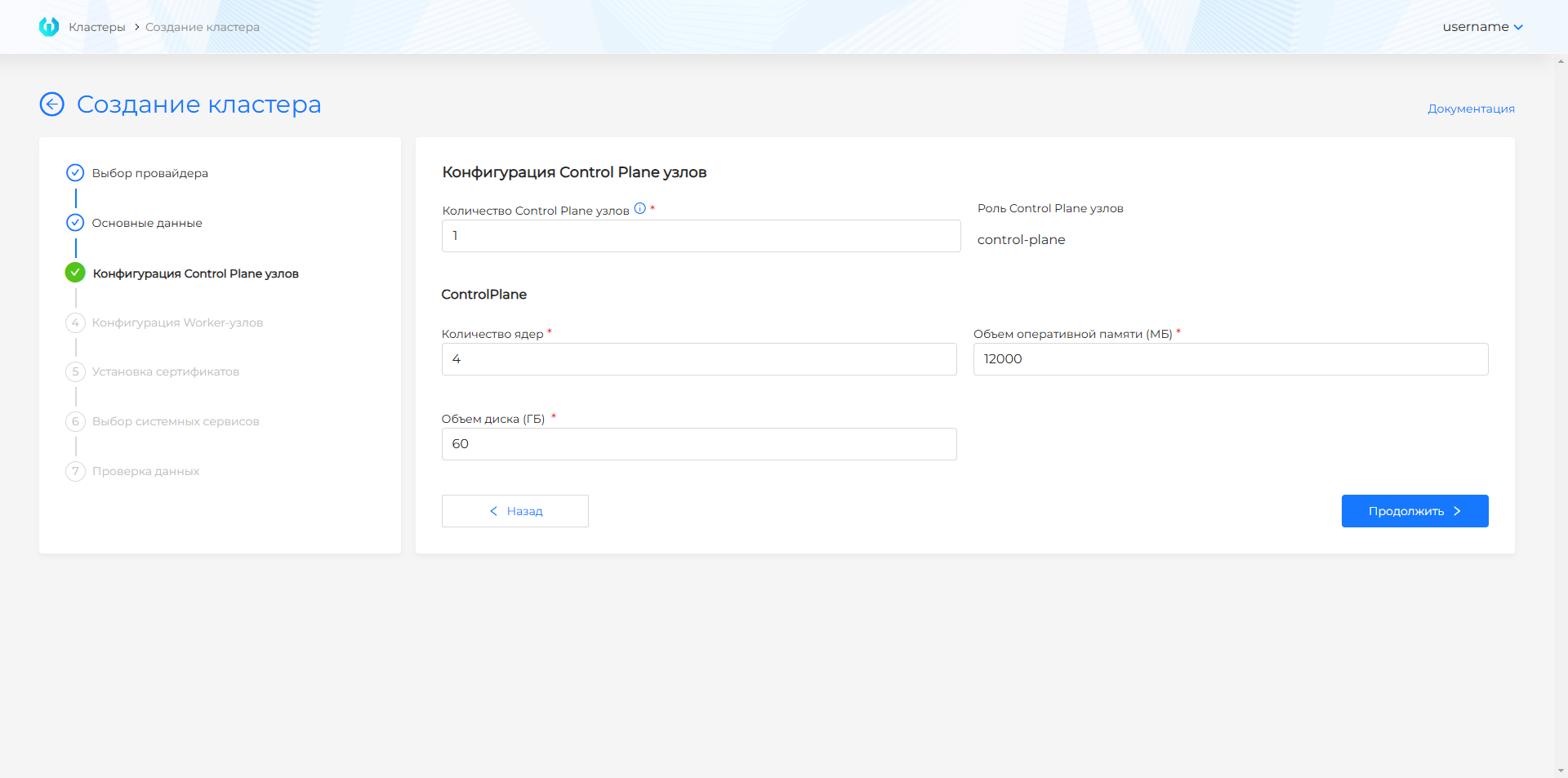Click the back arrow circle icon
Screen dimensions: 1568x778
tap(52, 104)
